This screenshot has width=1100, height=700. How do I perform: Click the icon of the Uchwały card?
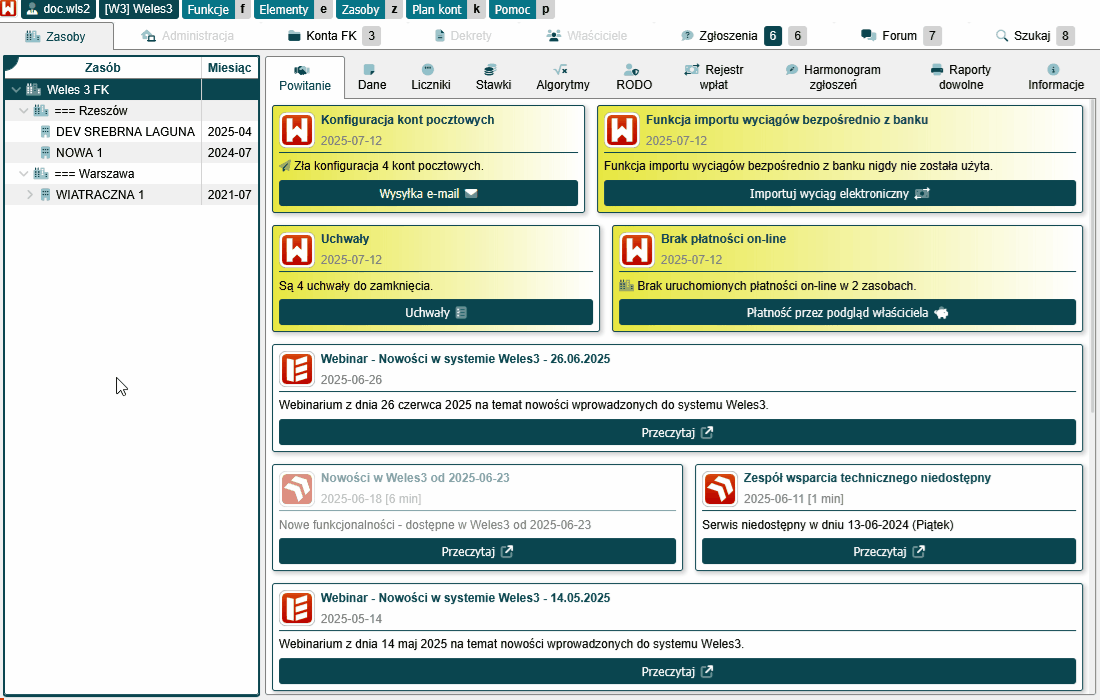[x=297, y=250]
